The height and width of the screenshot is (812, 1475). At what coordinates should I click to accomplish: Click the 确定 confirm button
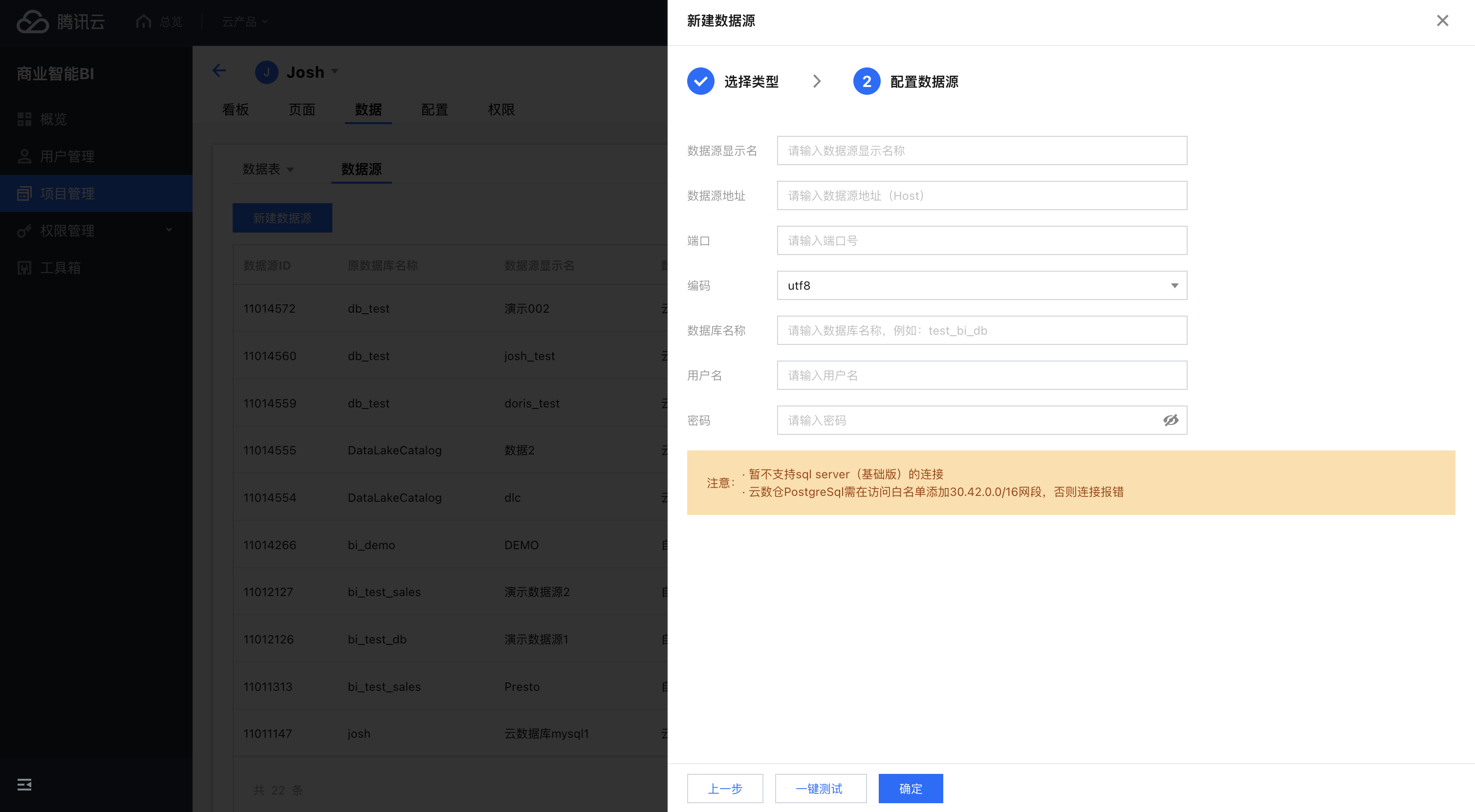tap(911, 789)
